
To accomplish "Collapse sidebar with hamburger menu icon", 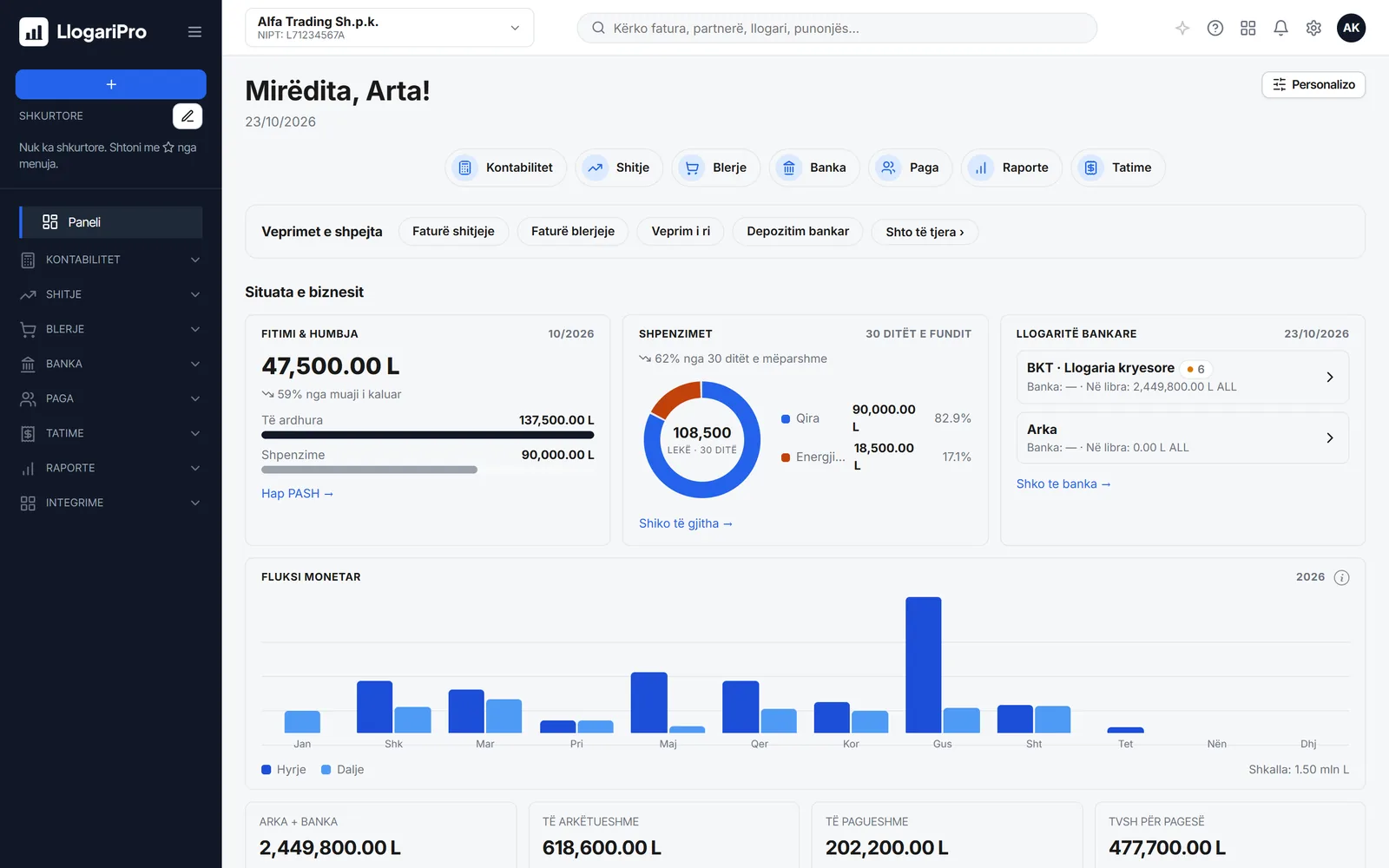I will point(194,32).
